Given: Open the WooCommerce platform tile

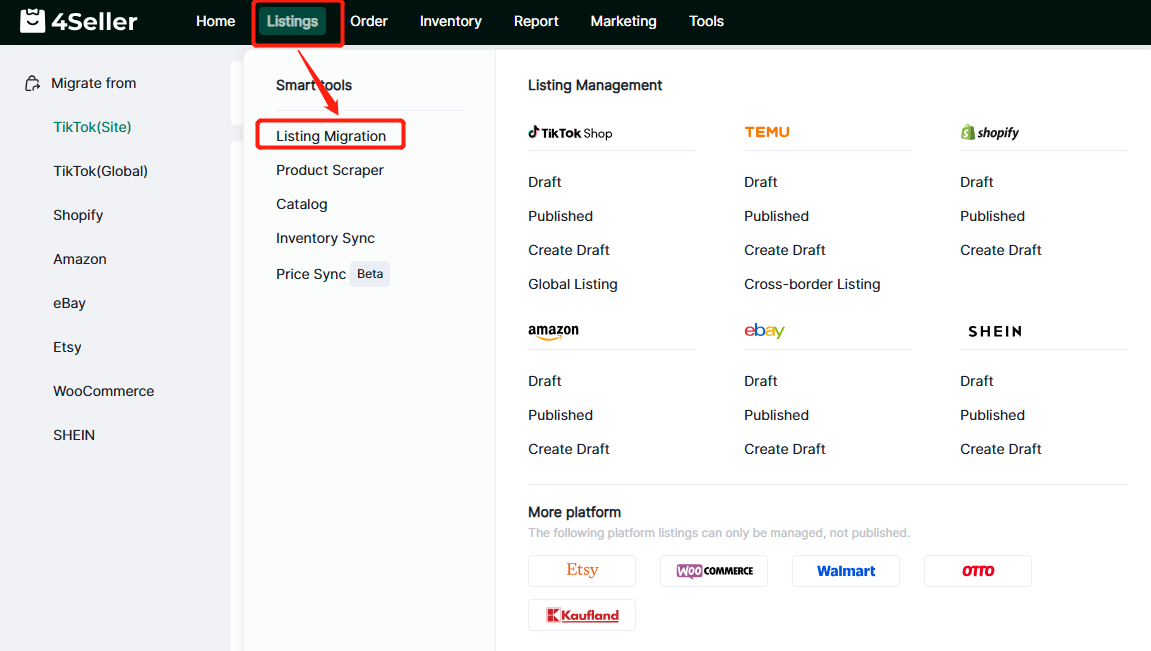Looking at the screenshot, I should click(714, 571).
